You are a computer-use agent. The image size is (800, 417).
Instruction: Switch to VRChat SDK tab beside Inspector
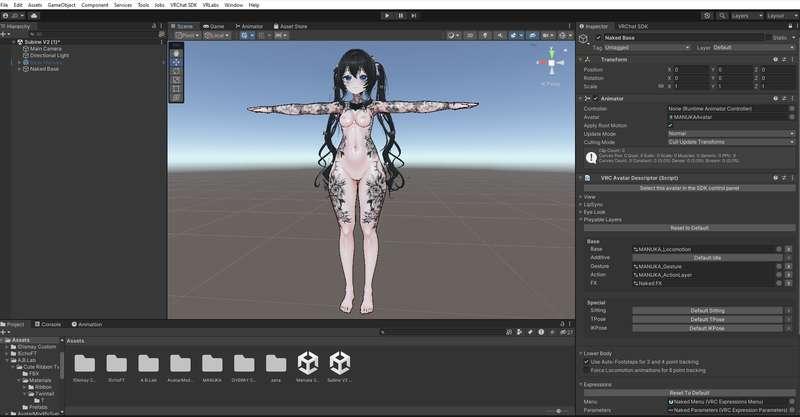click(x=633, y=26)
